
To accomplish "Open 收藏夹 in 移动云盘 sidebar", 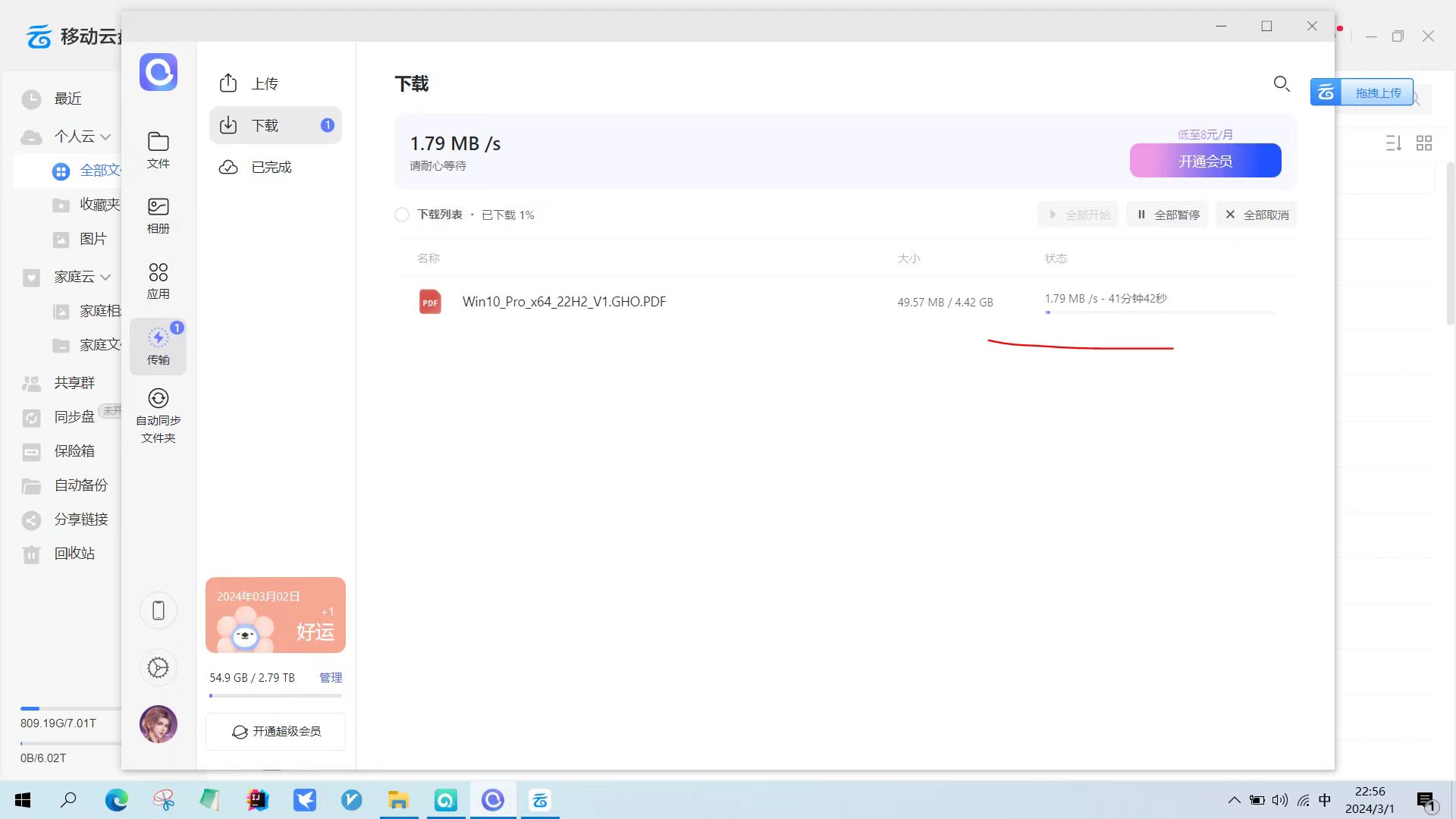I will pos(86,205).
